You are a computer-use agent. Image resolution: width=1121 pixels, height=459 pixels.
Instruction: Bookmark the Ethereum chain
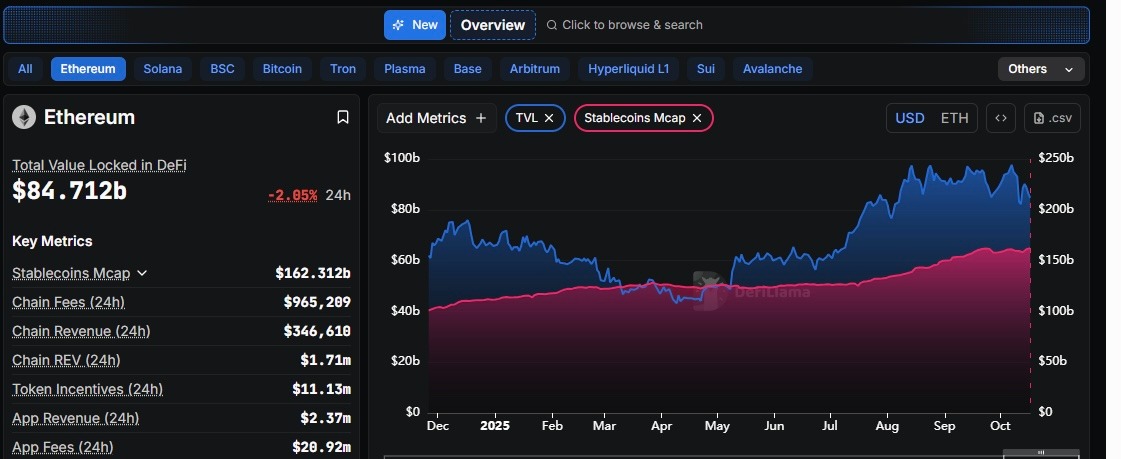pos(342,118)
